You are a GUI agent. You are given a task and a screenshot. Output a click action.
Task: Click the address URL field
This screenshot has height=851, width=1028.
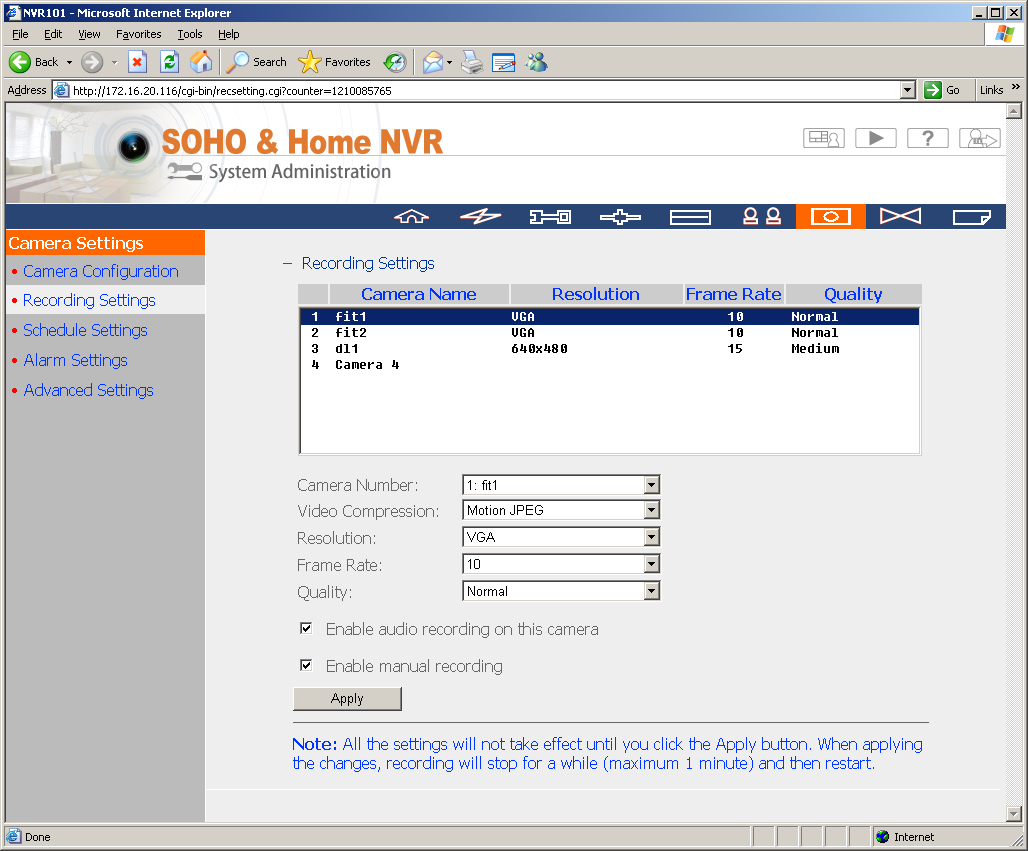(484, 90)
